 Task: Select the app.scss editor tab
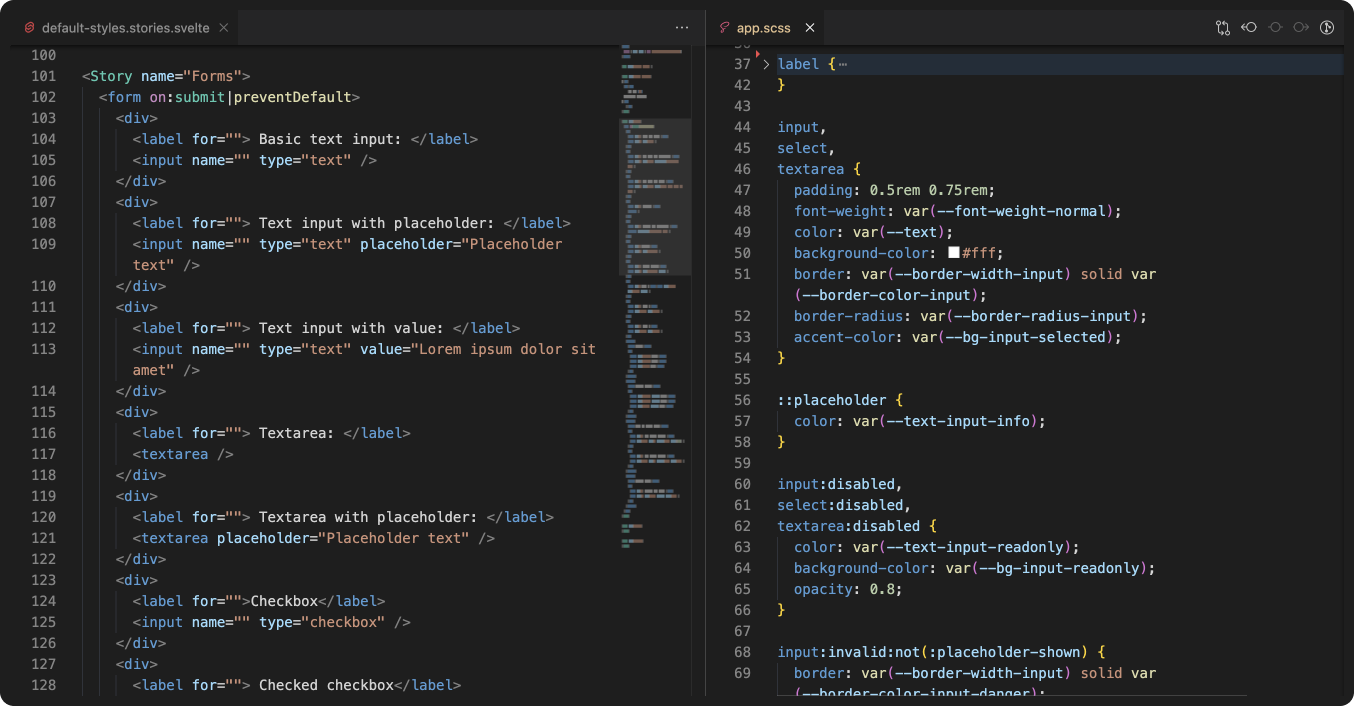coord(763,28)
